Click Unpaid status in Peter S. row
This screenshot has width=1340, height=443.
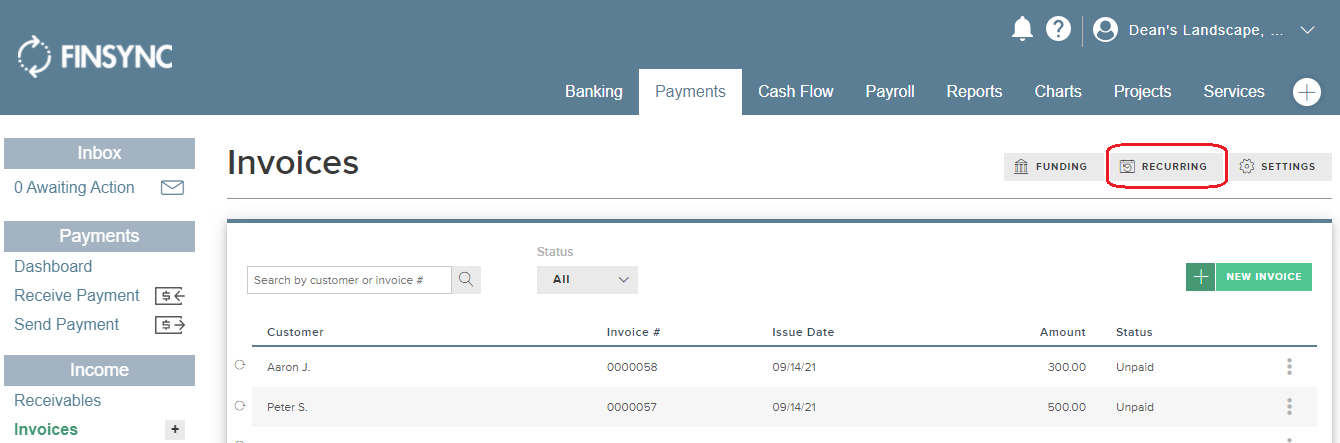coord(1135,407)
